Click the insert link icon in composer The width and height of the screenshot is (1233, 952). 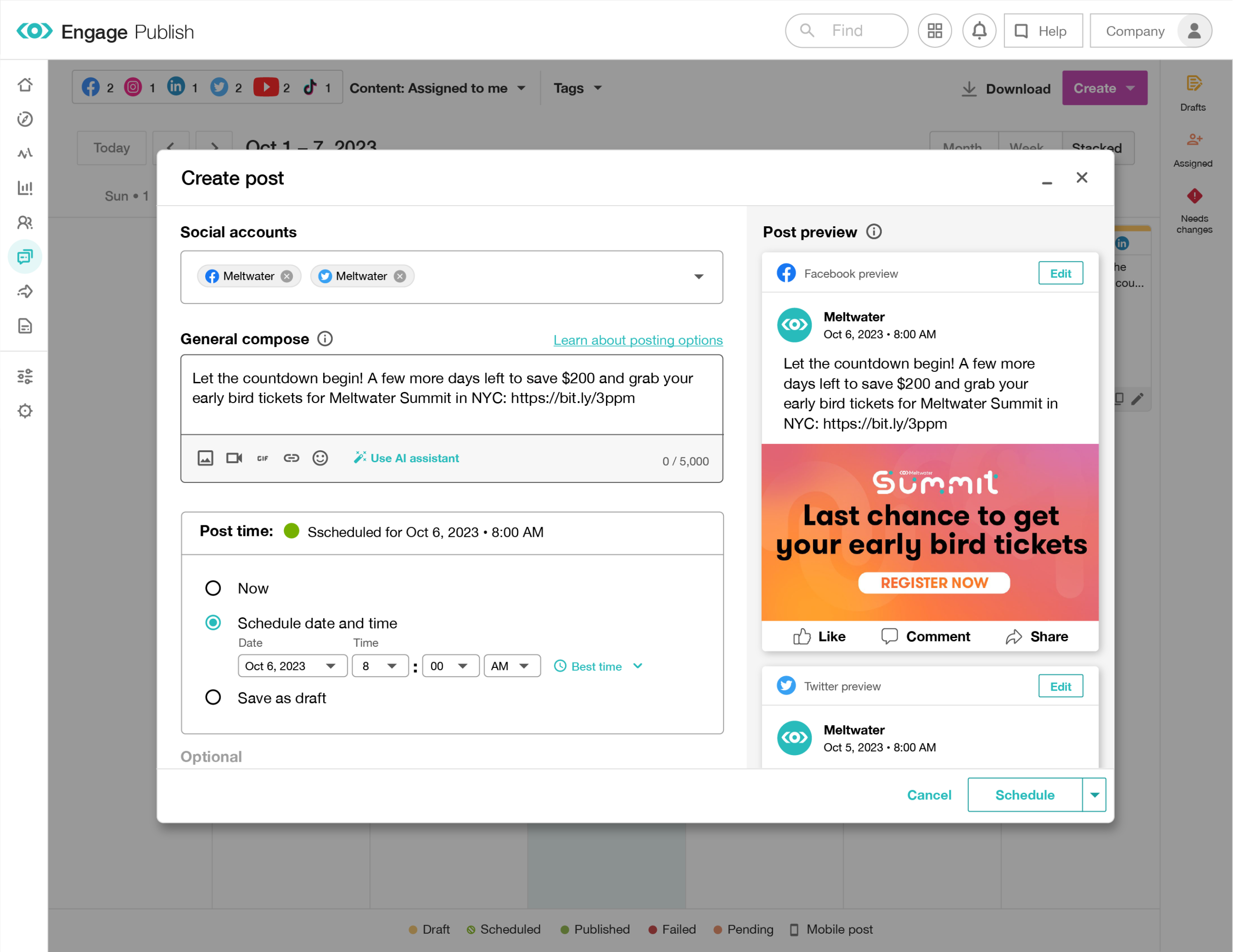pos(291,457)
